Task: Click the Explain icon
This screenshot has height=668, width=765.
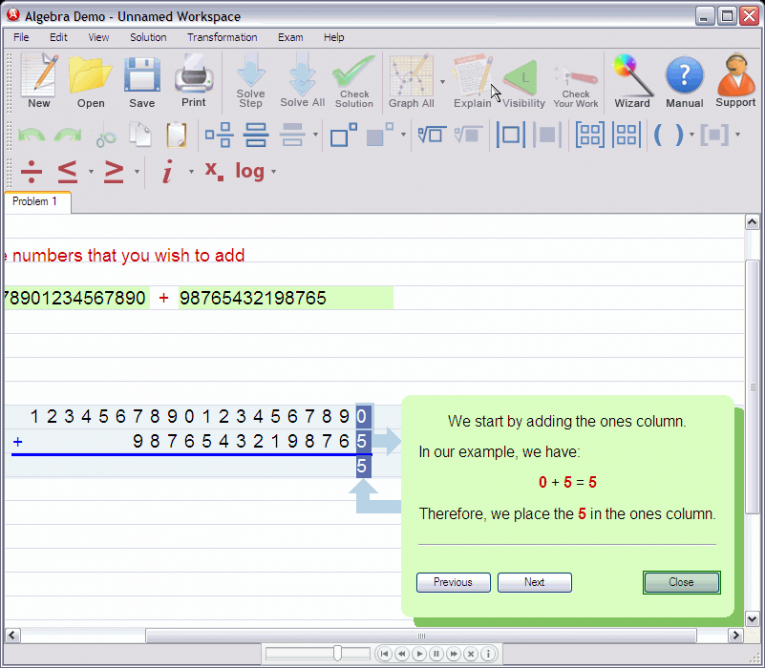Action: 472,81
